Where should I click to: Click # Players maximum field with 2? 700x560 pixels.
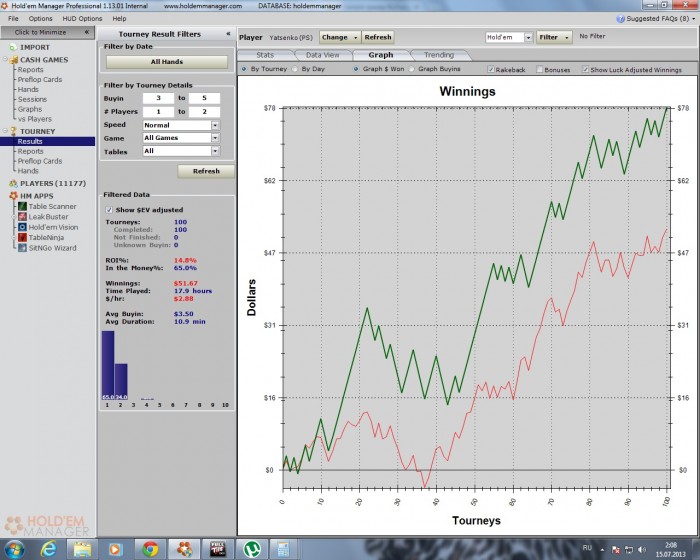(x=204, y=111)
